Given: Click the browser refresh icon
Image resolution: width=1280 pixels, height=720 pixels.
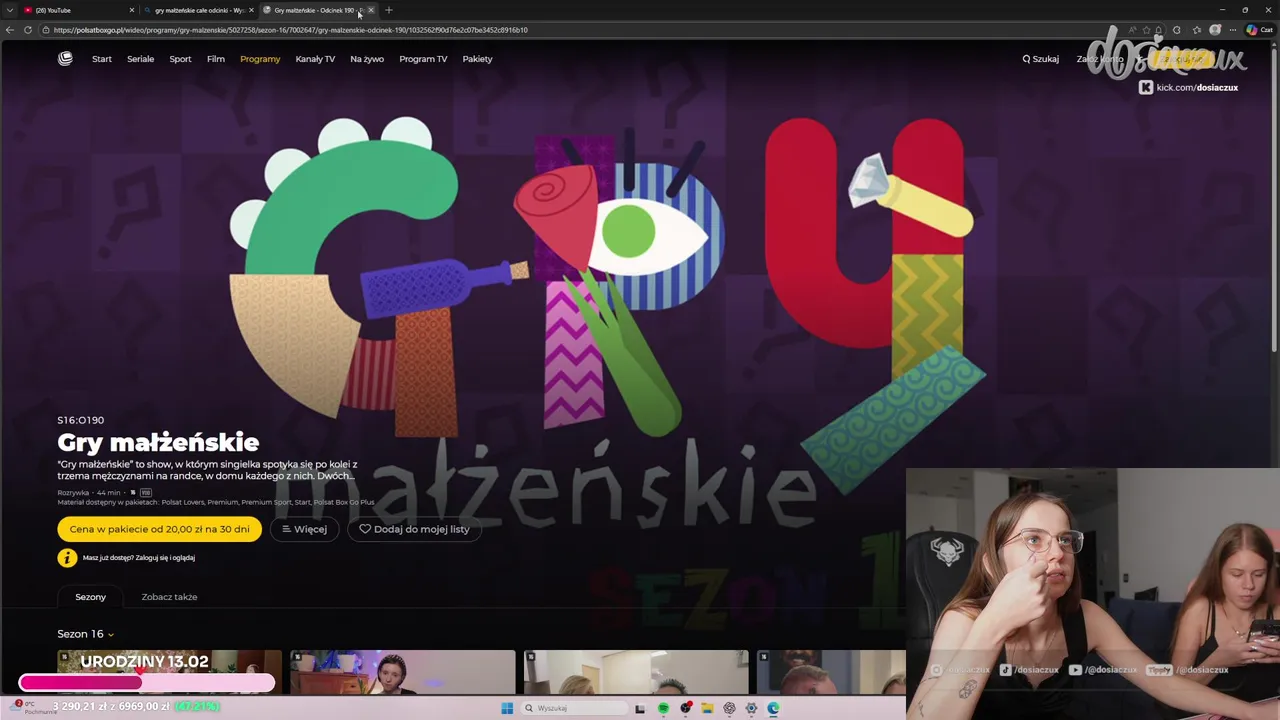Looking at the screenshot, I should pyautogui.click(x=28, y=30).
